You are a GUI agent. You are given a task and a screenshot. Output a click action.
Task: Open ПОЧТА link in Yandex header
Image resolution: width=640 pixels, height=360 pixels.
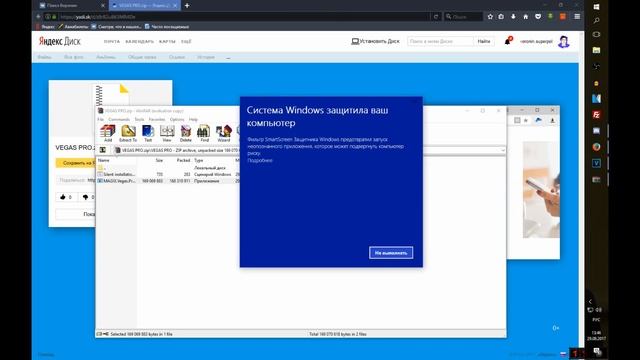click(112, 42)
